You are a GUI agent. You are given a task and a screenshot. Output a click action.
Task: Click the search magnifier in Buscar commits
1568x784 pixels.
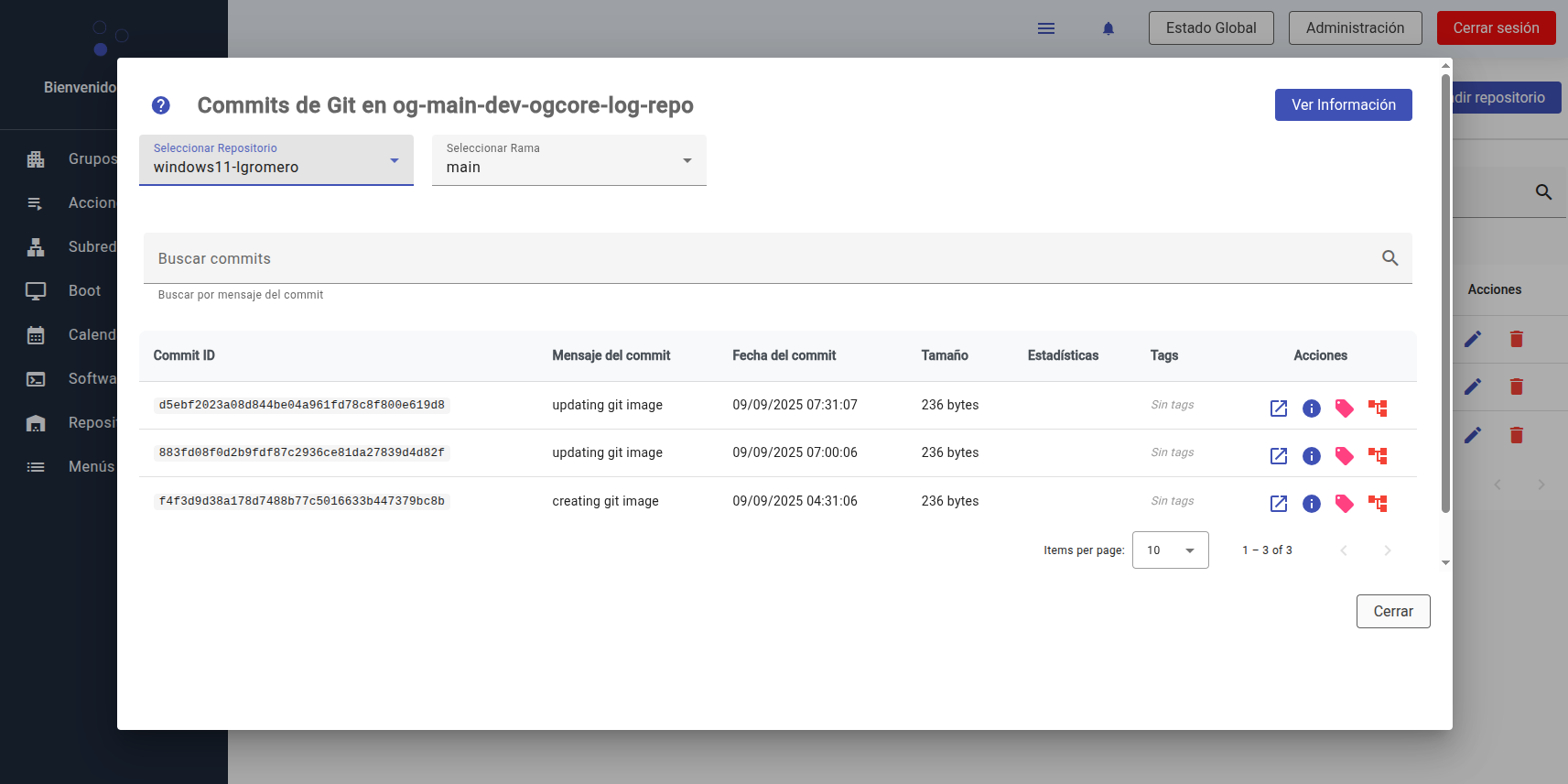pyautogui.click(x=1390, y=258)
